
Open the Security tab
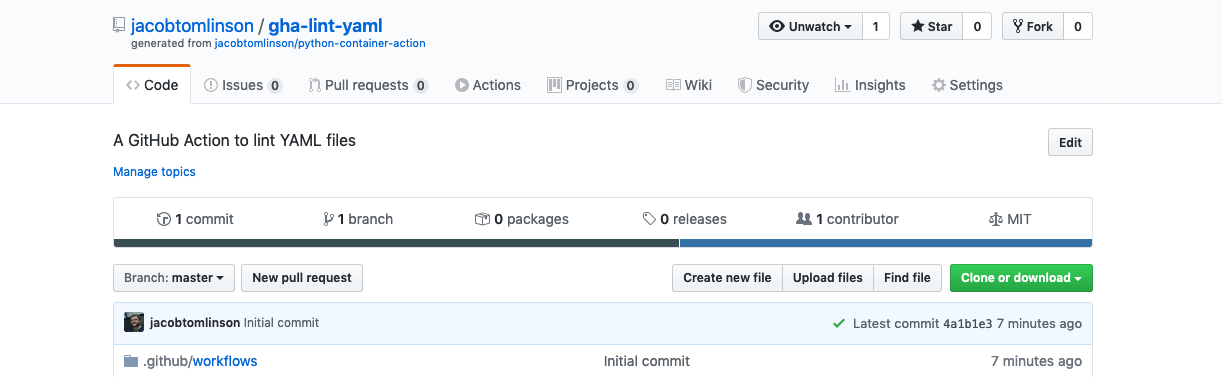coord(773,85)
